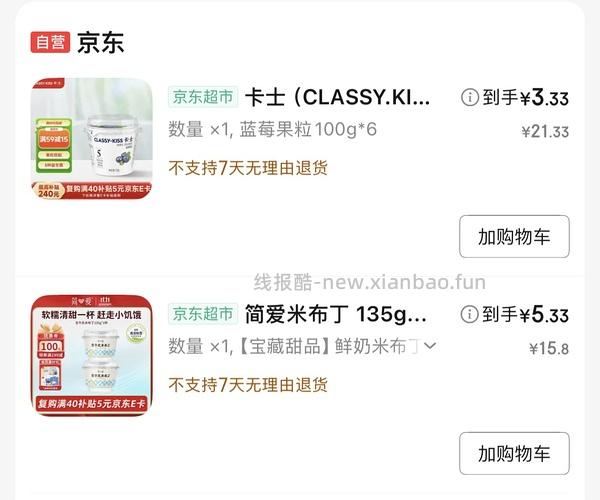Viewport: 600px width, 500px height.
Task: Open the 简爱米布丁 135g product title
Action: click(x=336, y=314)
